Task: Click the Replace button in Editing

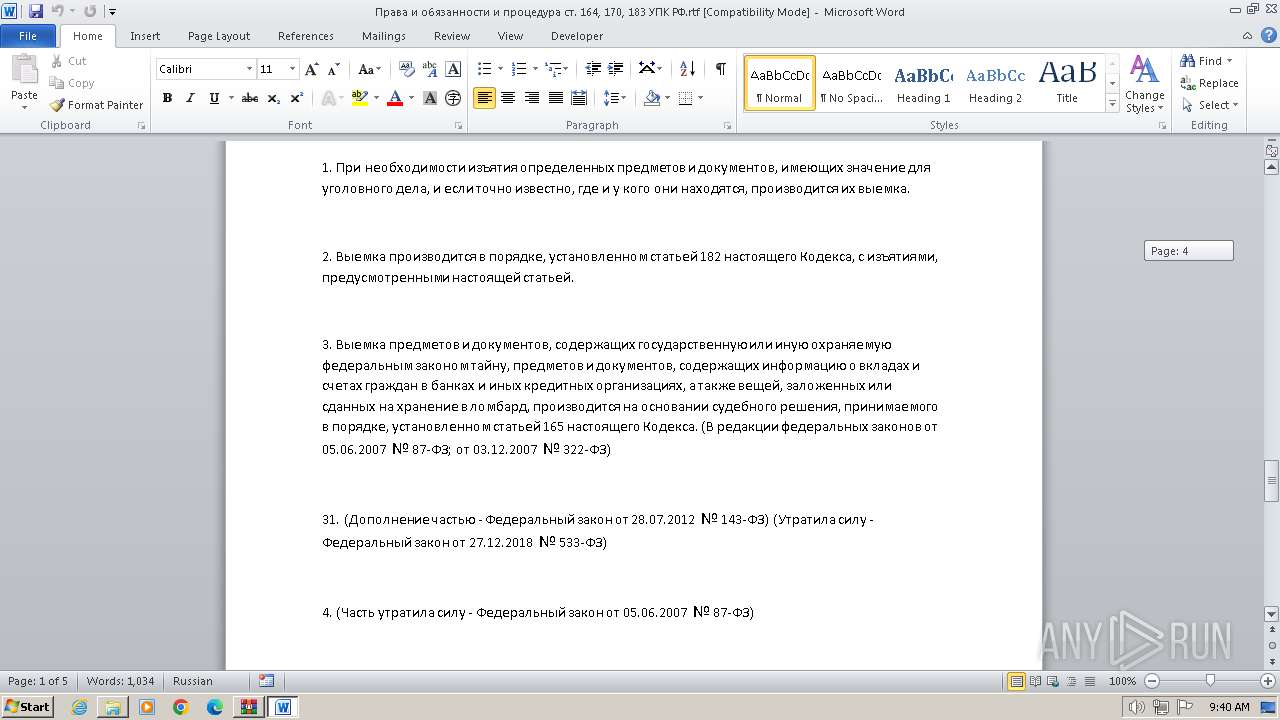Action: tap(1209, 83)
